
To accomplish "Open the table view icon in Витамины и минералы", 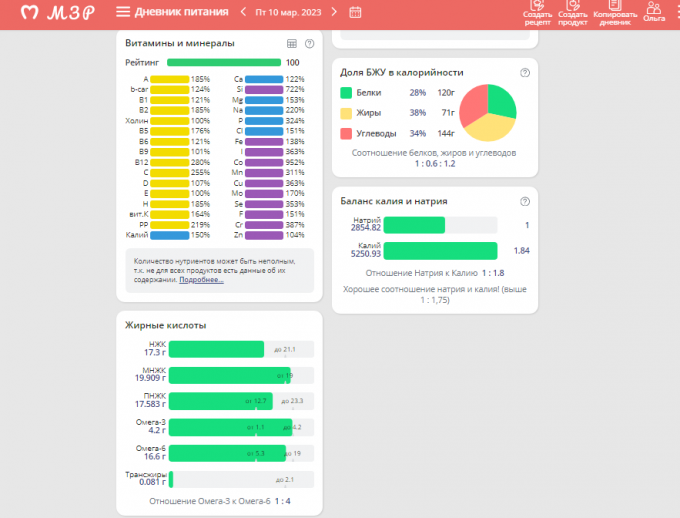I will pyautogui.click(x=292, y=44).
